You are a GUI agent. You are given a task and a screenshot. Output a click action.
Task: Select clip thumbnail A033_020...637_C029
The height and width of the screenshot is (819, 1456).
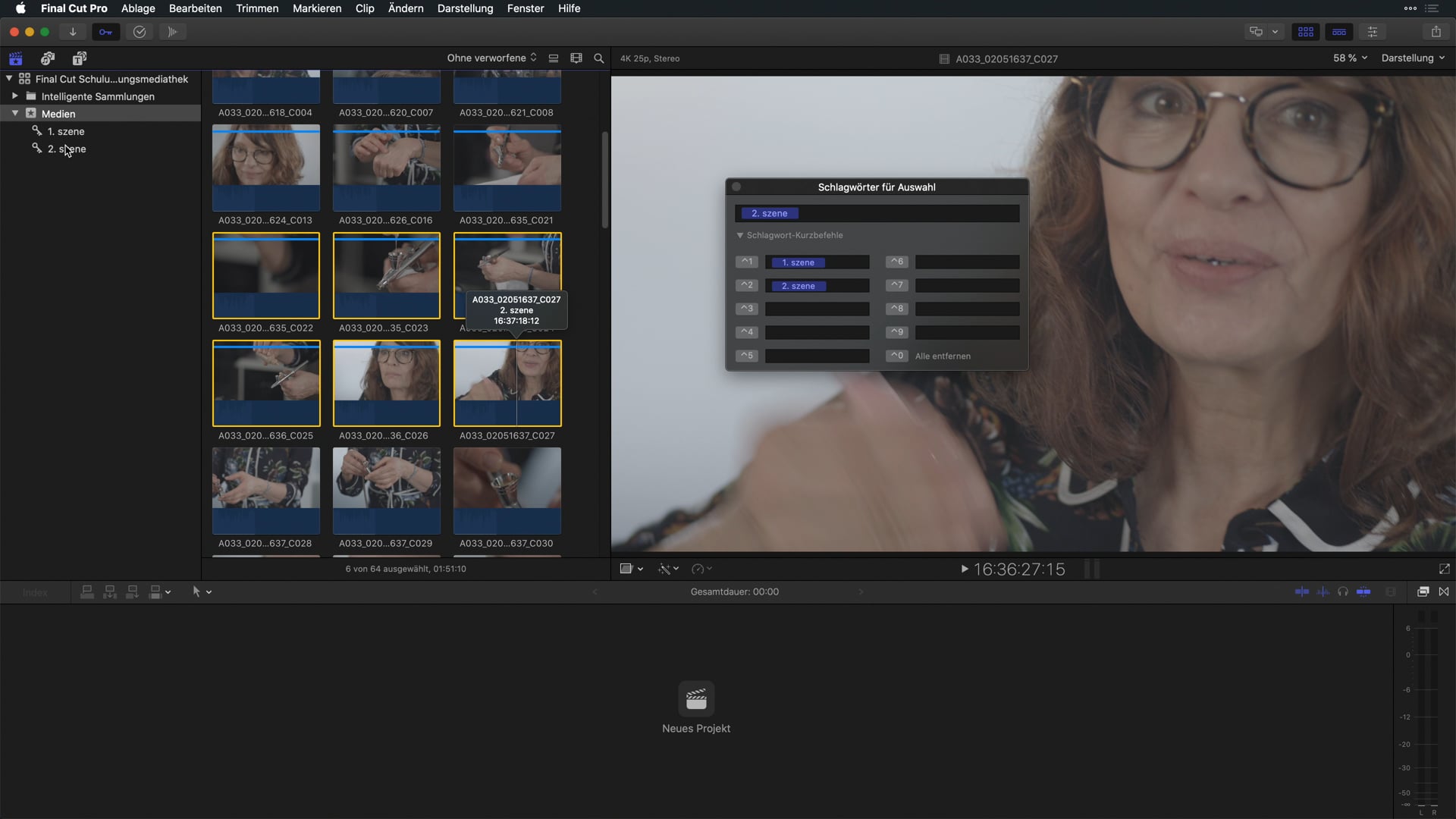pos(386,490)
